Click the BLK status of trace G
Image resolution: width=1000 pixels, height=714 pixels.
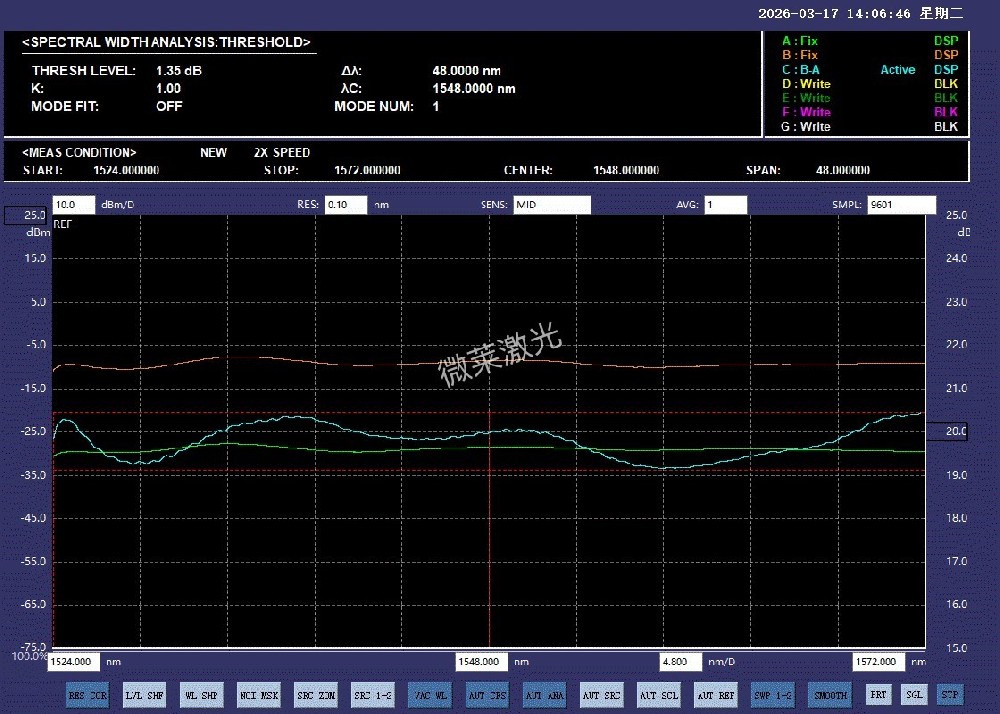[x=946, y=126]
